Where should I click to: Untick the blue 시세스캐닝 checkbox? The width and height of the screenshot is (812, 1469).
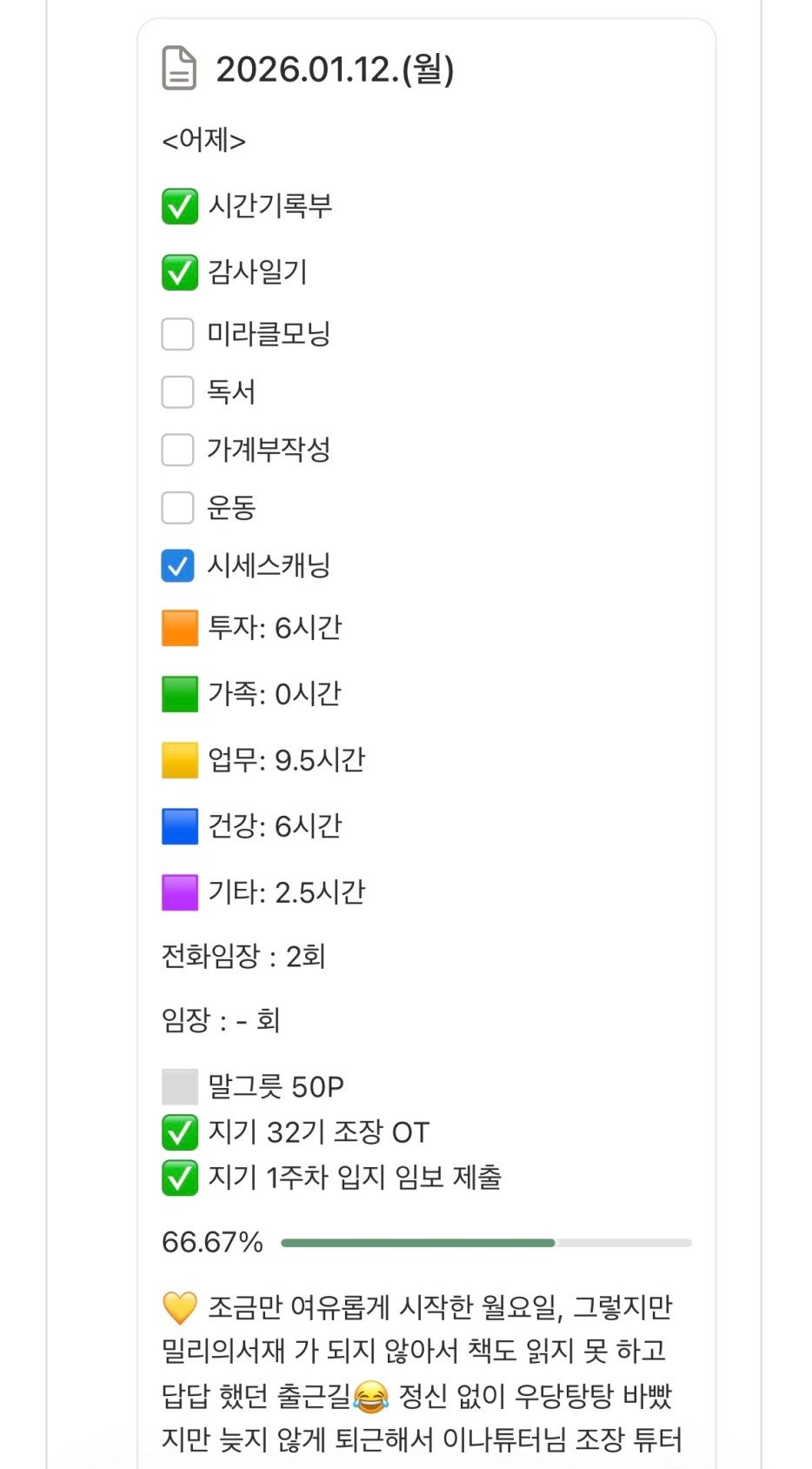[x=178, y=566]
